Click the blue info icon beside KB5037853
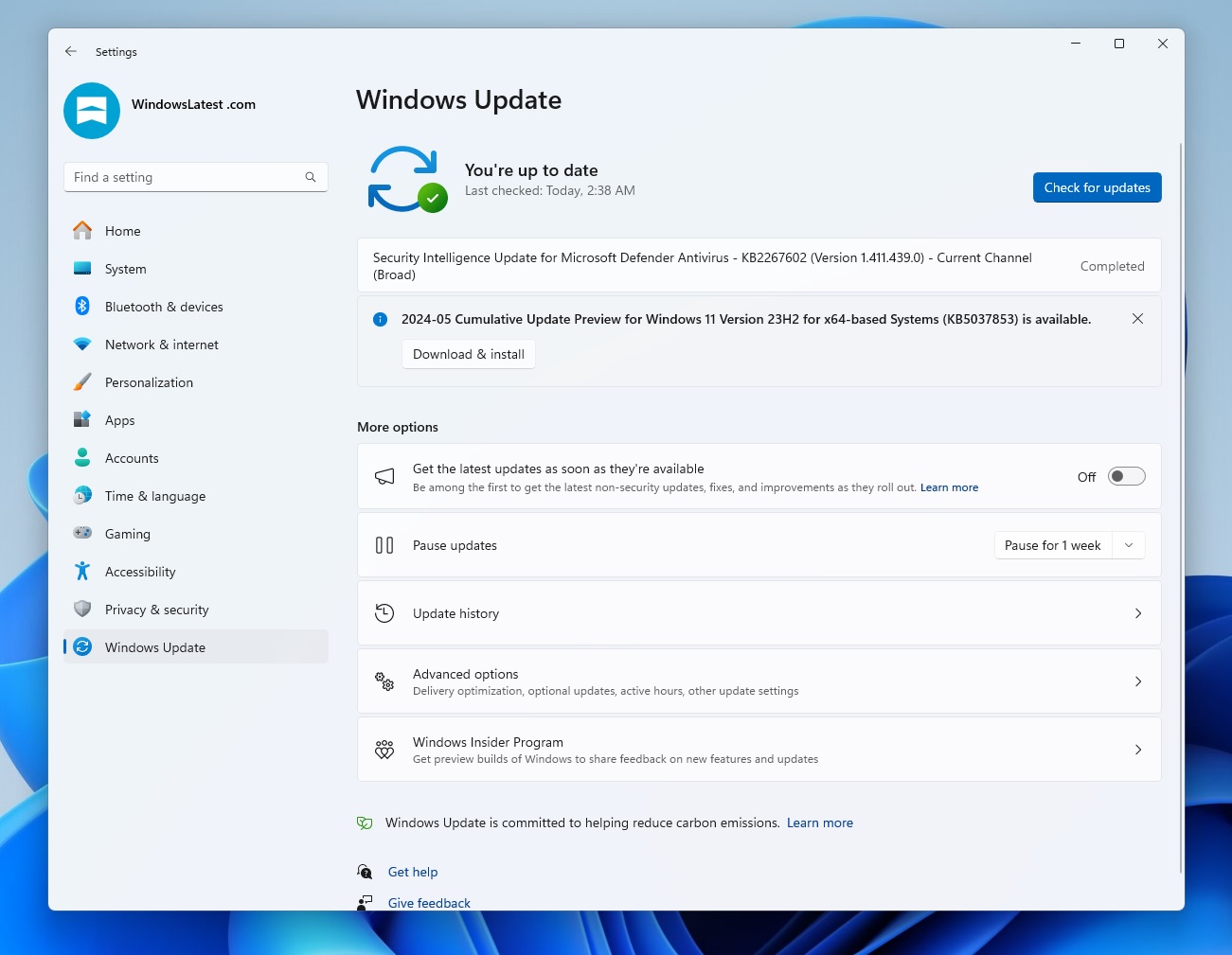This screenshot has width=1232, height=955. pos(380,319)
